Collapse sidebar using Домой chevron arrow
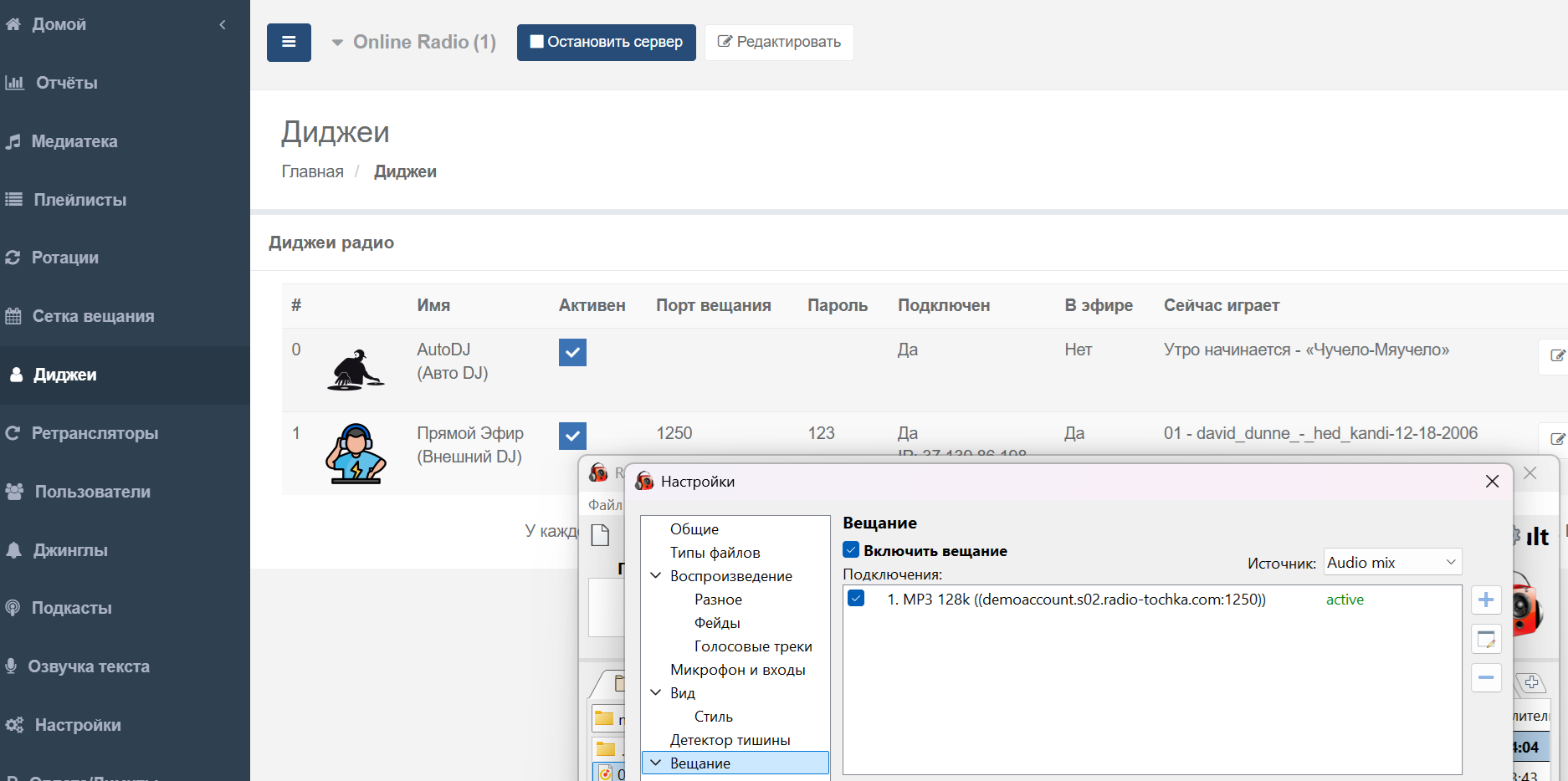The height and width of the screenshot is (781, 1568). [223, 25]
